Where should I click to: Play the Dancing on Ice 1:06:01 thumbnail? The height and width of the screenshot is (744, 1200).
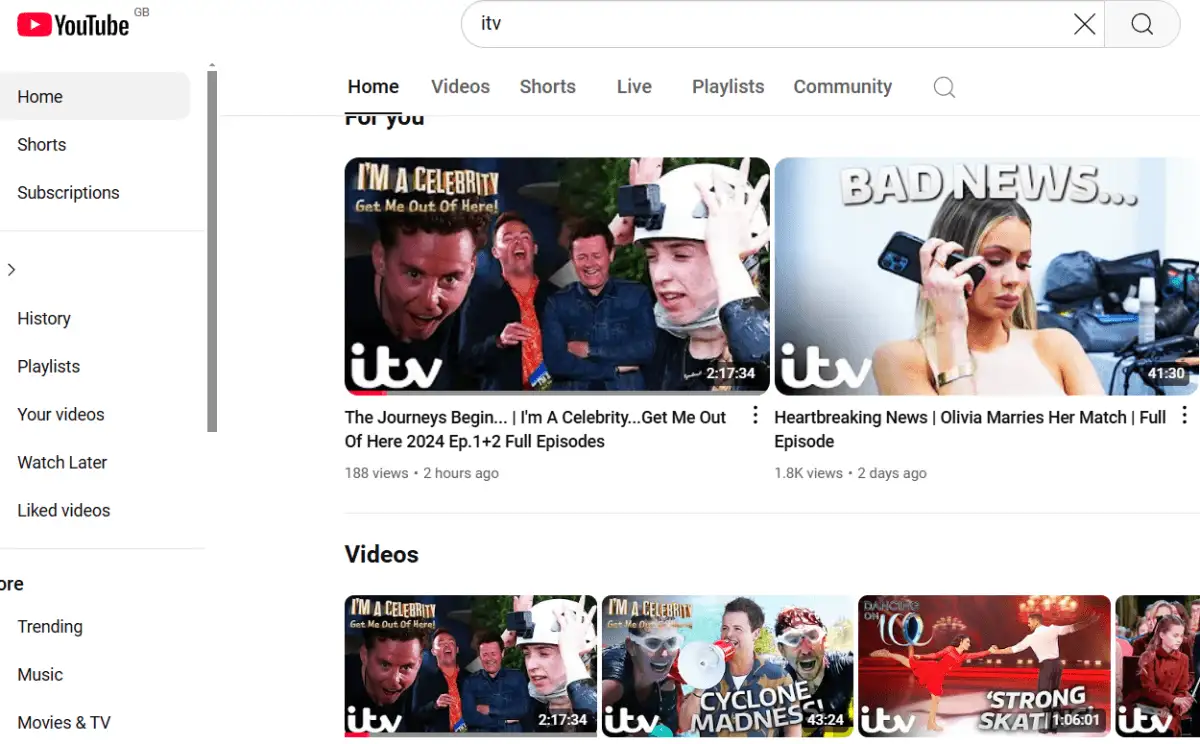(x=985, y=667)
